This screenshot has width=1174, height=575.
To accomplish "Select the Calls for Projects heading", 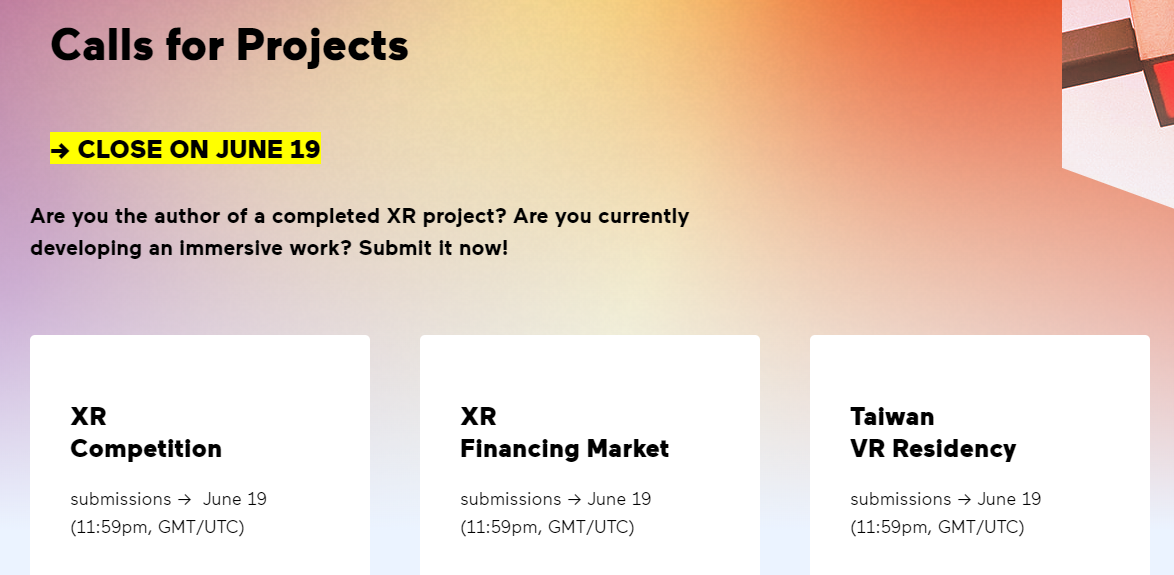I will click(229, 46).
